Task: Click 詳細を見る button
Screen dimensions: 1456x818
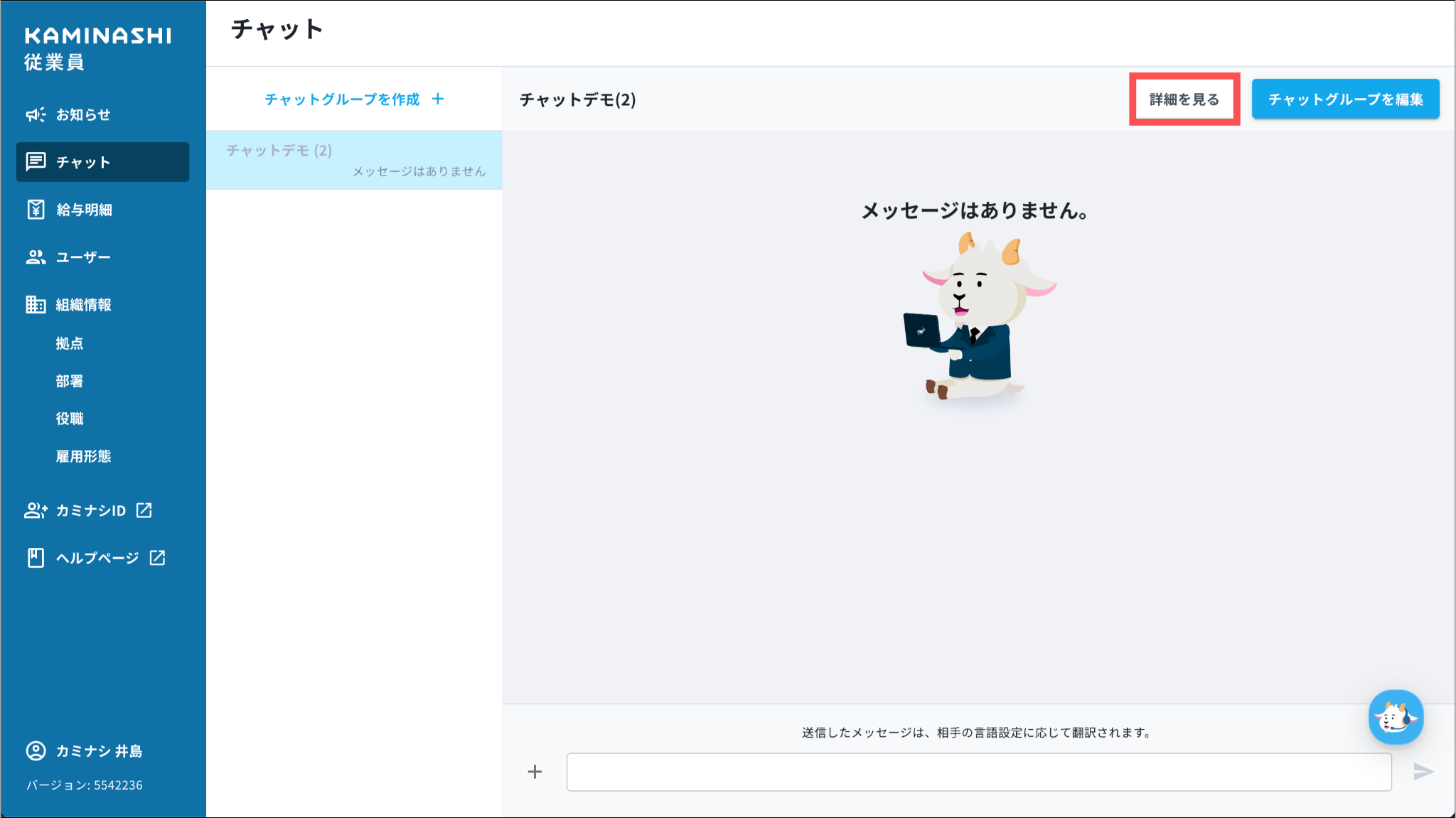Action: [x=1184, y=99]
